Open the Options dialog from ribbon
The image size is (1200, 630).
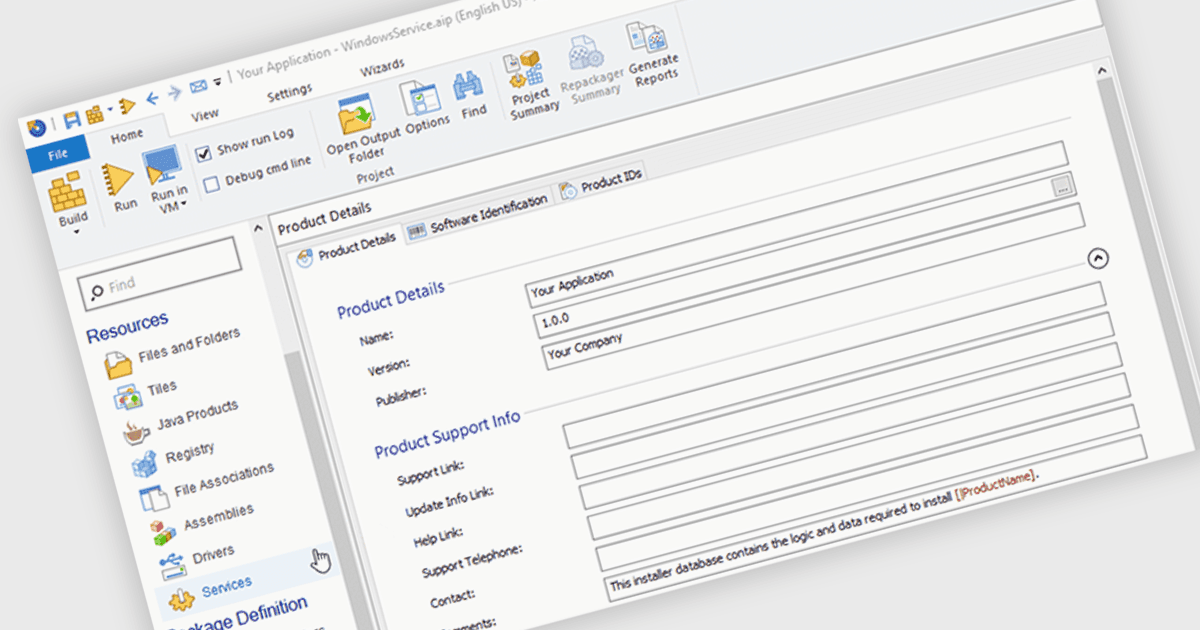point(426,108)
